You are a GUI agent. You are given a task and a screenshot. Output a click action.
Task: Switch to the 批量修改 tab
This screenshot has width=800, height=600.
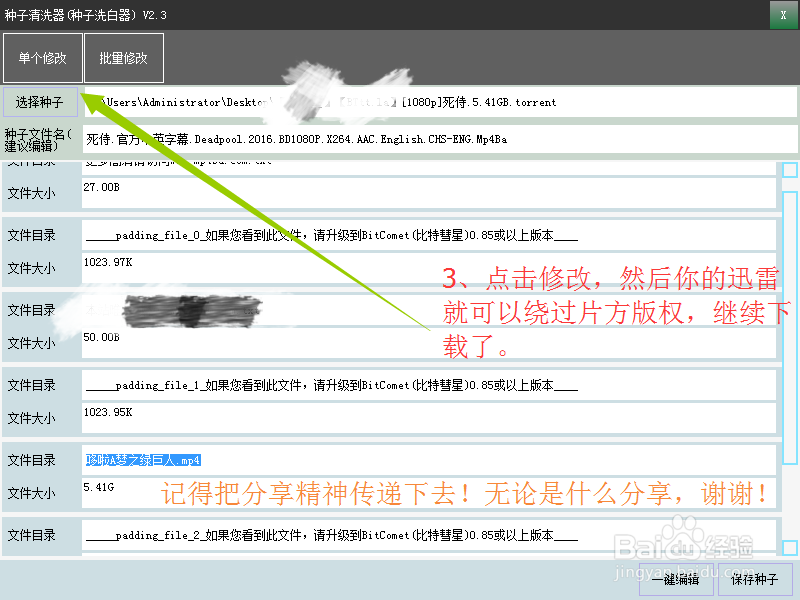point(123,58)
